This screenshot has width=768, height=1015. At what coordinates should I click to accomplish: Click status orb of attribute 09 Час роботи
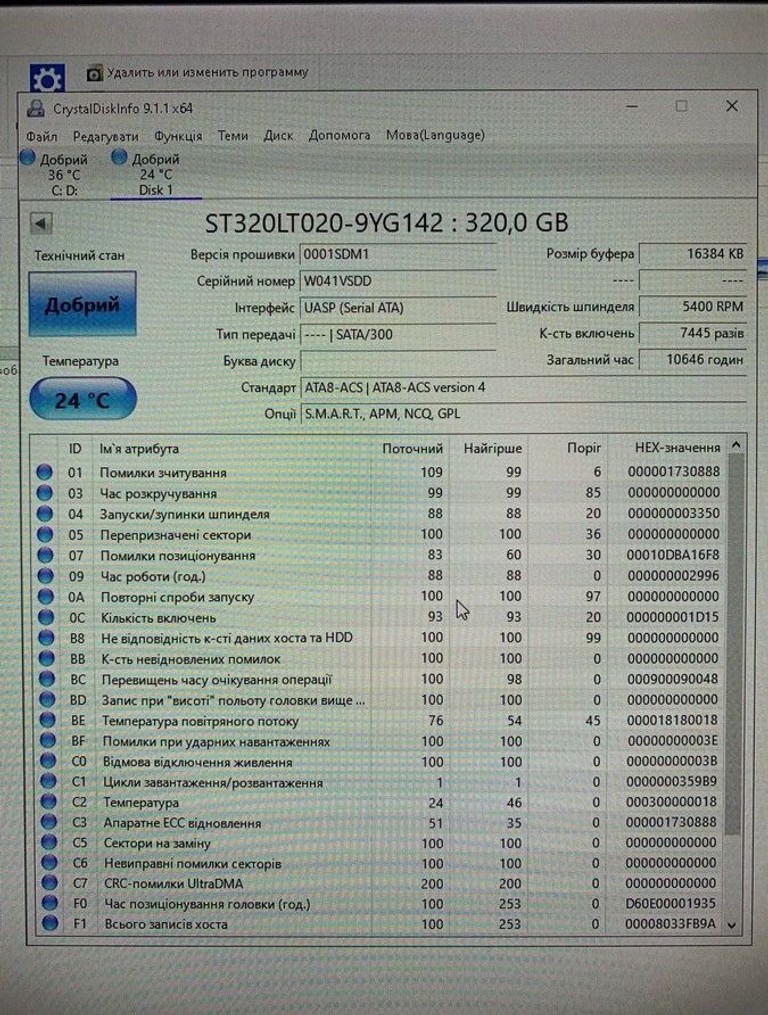tap(45, 576)
